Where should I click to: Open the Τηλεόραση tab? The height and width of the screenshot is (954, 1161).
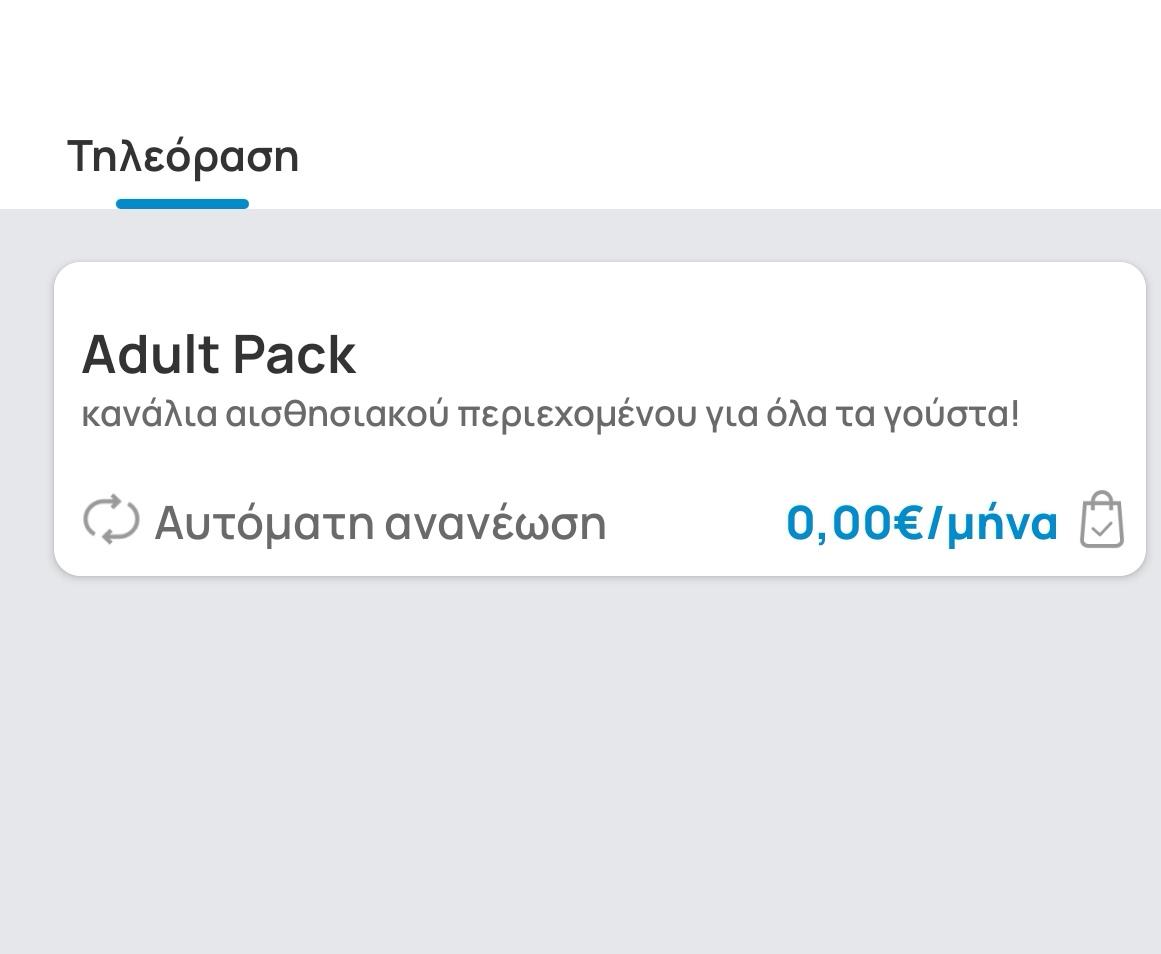[183, 157]
